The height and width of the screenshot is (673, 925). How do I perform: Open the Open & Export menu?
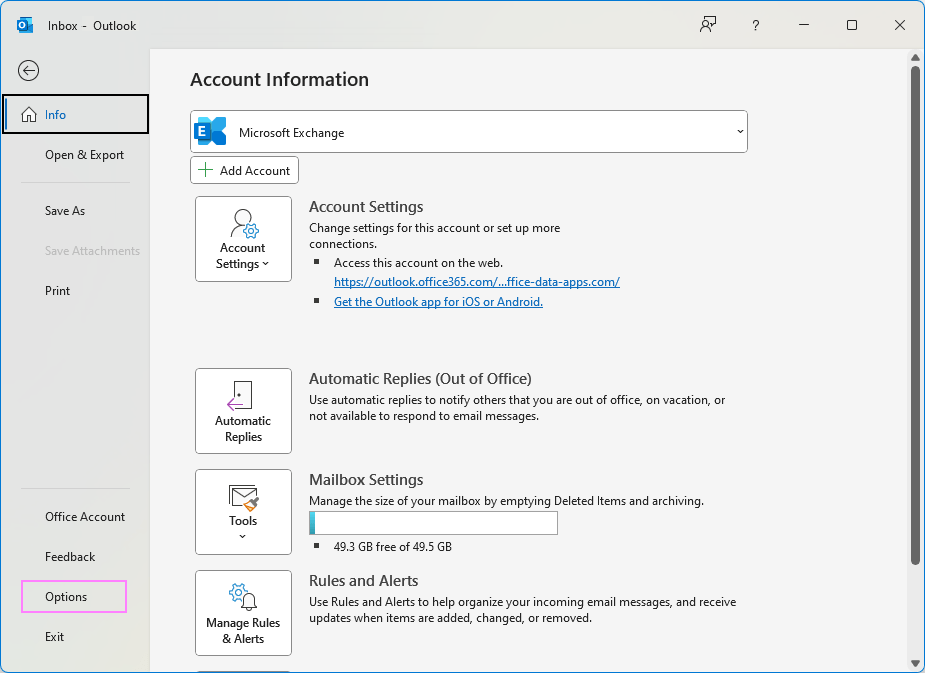[84, 155]
